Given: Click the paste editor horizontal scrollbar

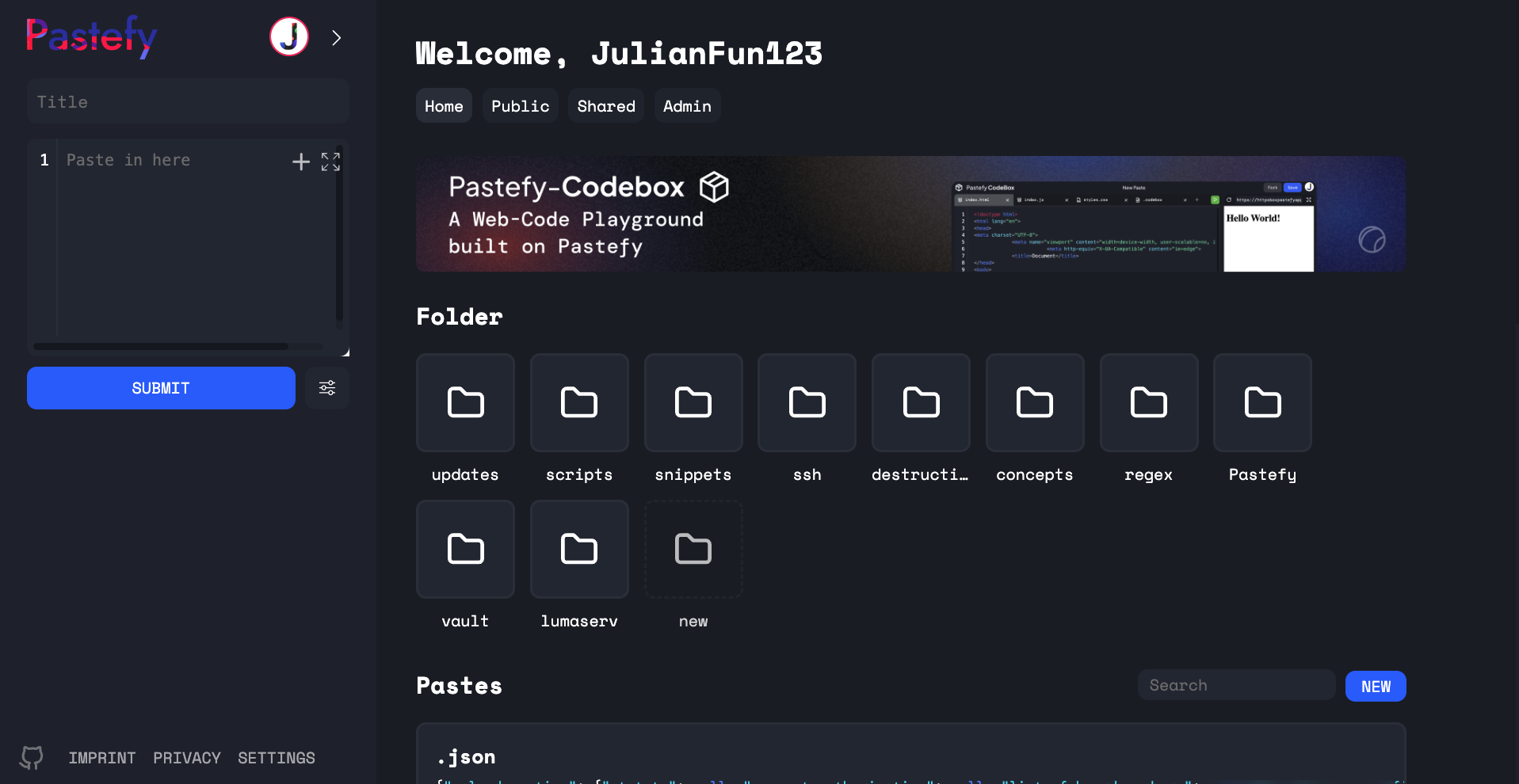Looking at the screenshot, I should coord(161,347).
